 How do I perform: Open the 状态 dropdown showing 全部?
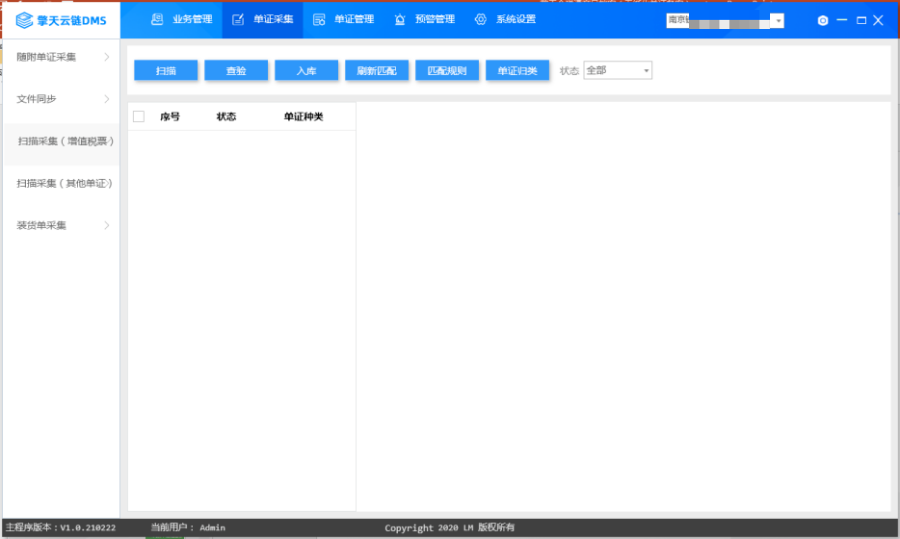(618, 70)
